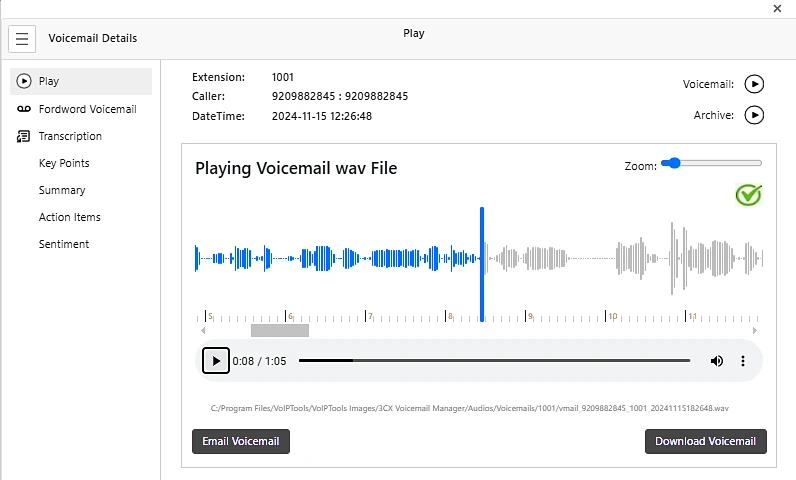This screenshot has width=796, height=480.
Task: Click the caller number 9209882845 : 9209882845
Action: pos(340,96)
